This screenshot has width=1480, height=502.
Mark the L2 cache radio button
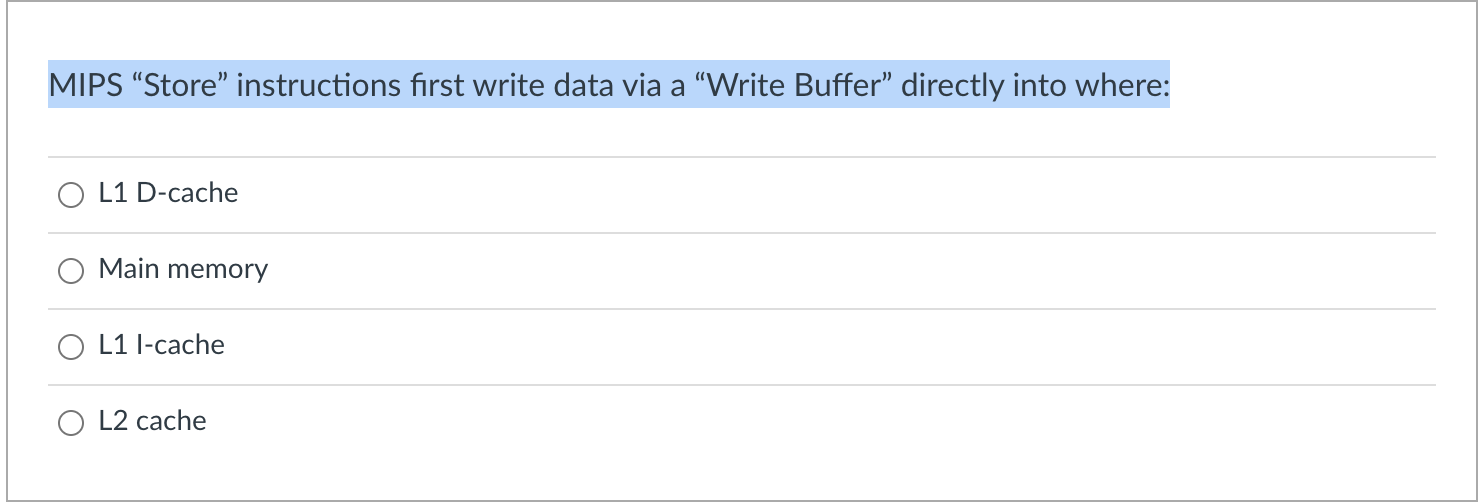pos(70,423)
